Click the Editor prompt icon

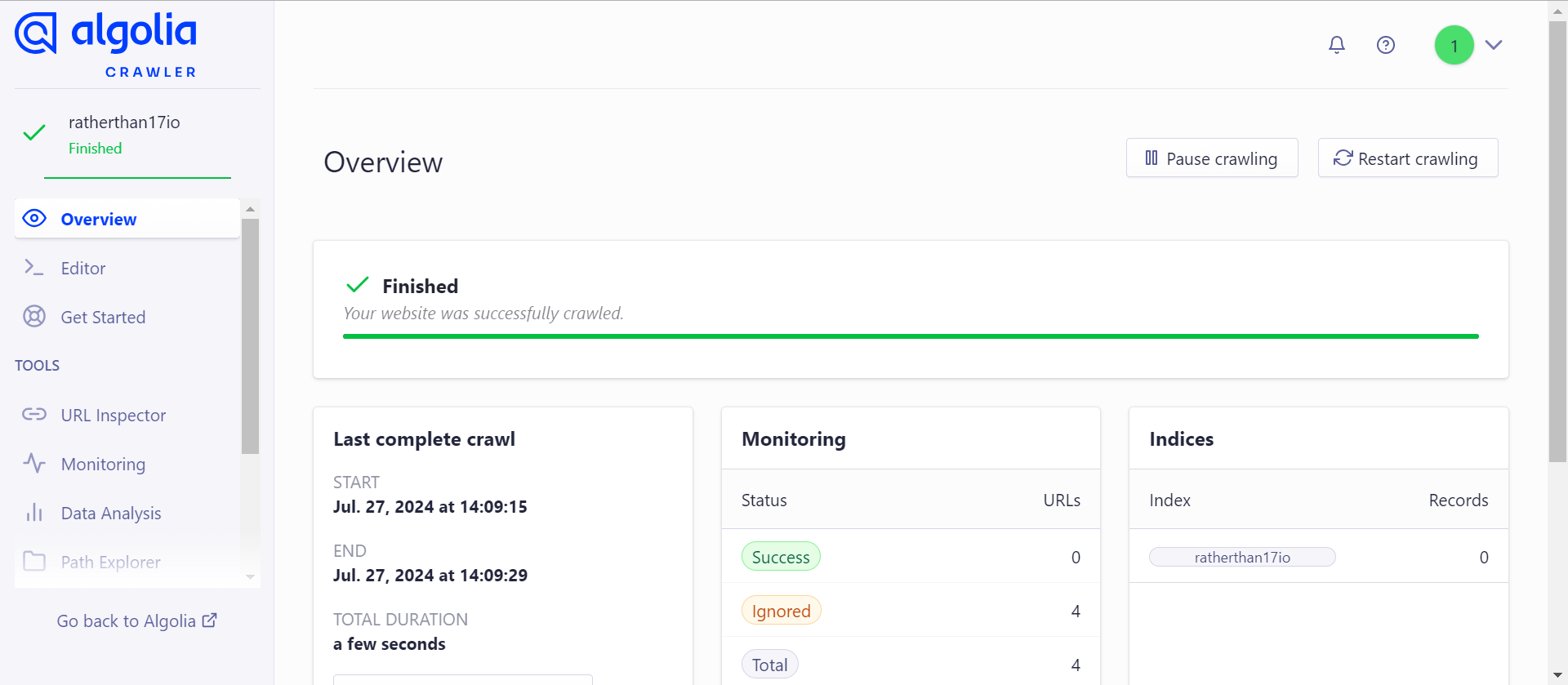click(33, 267)
